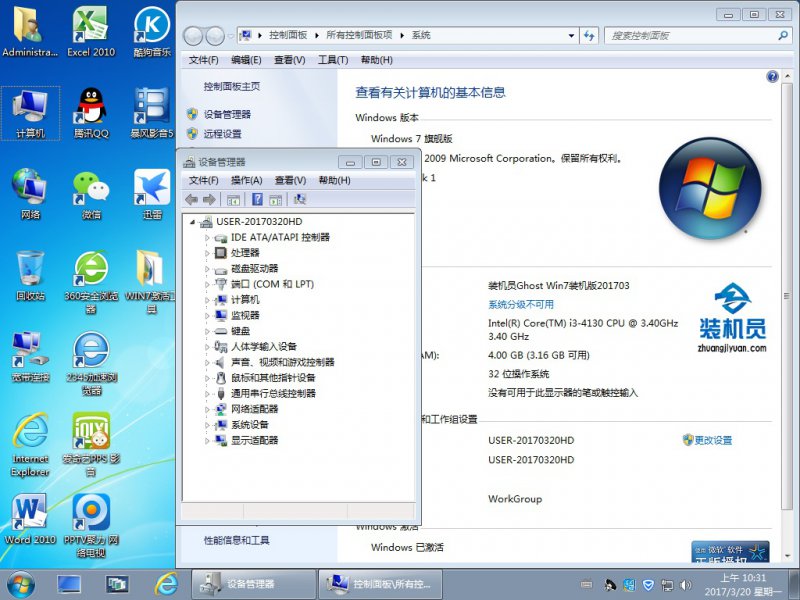
Task: Select the 微信 desktop icon
Action: [91, 194]
